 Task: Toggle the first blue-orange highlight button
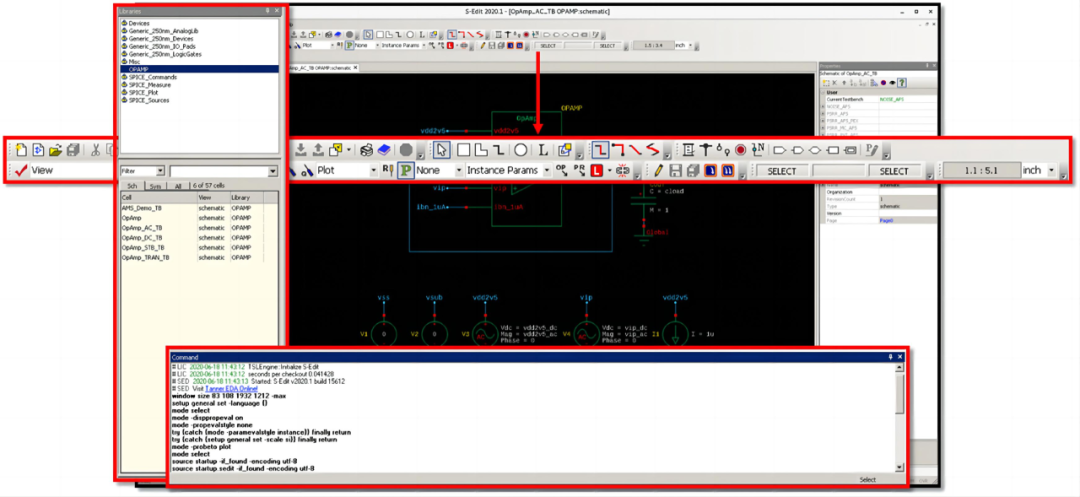(710, 170)
